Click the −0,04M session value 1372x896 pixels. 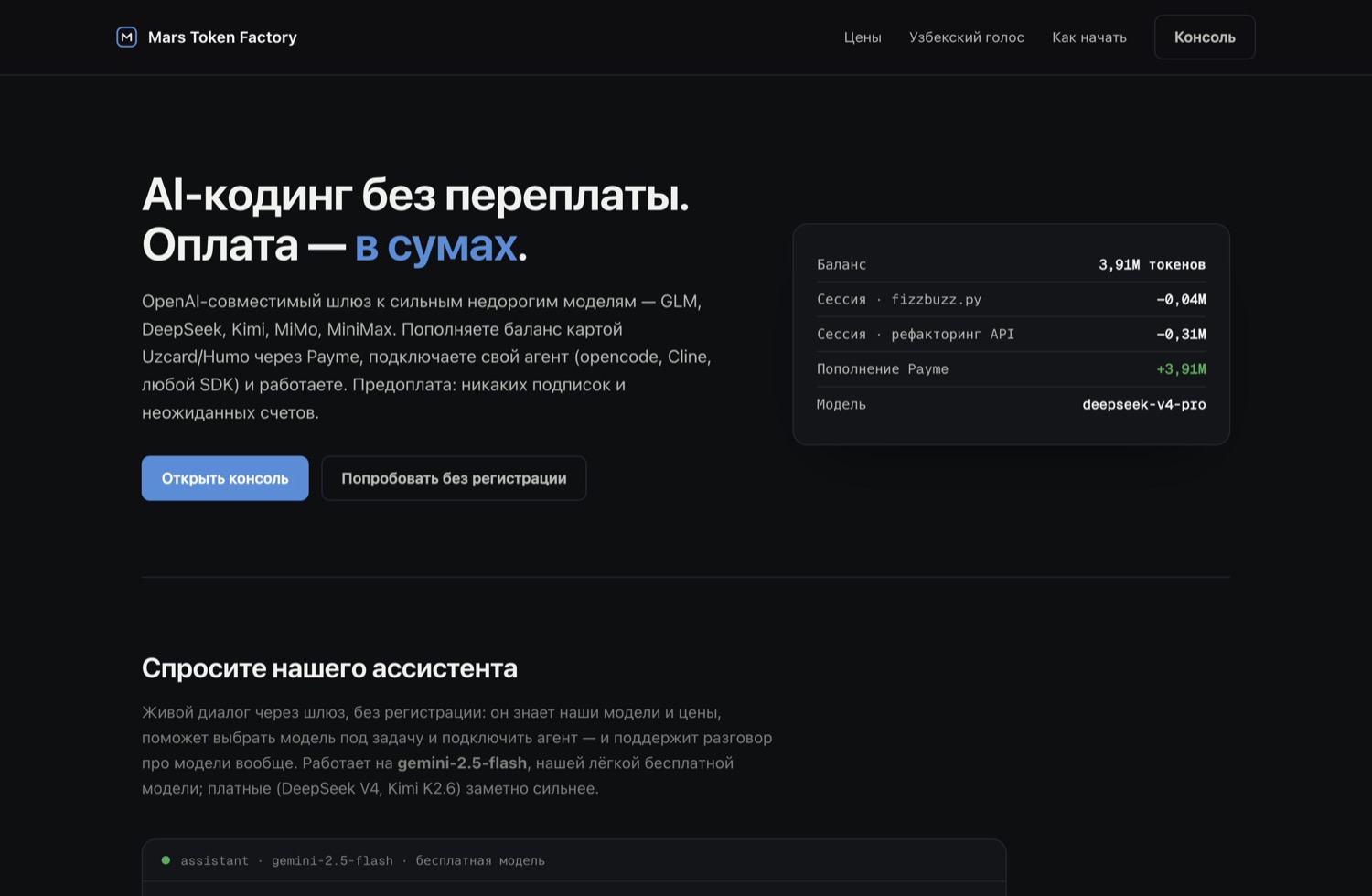(x=1181, y=299)
